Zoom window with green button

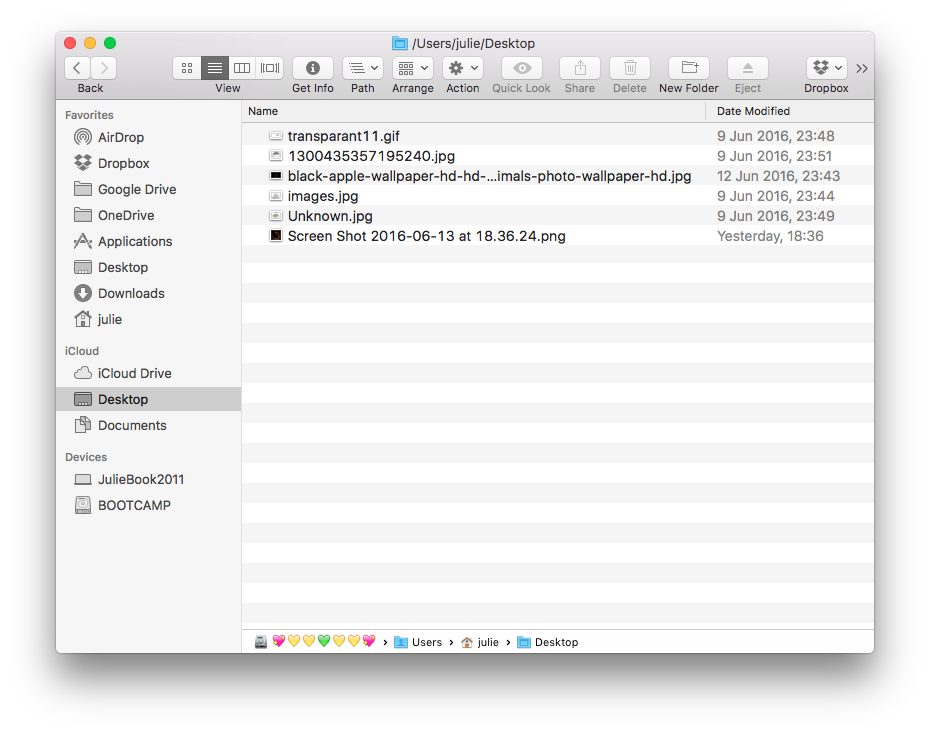click(x=110, y=43)
